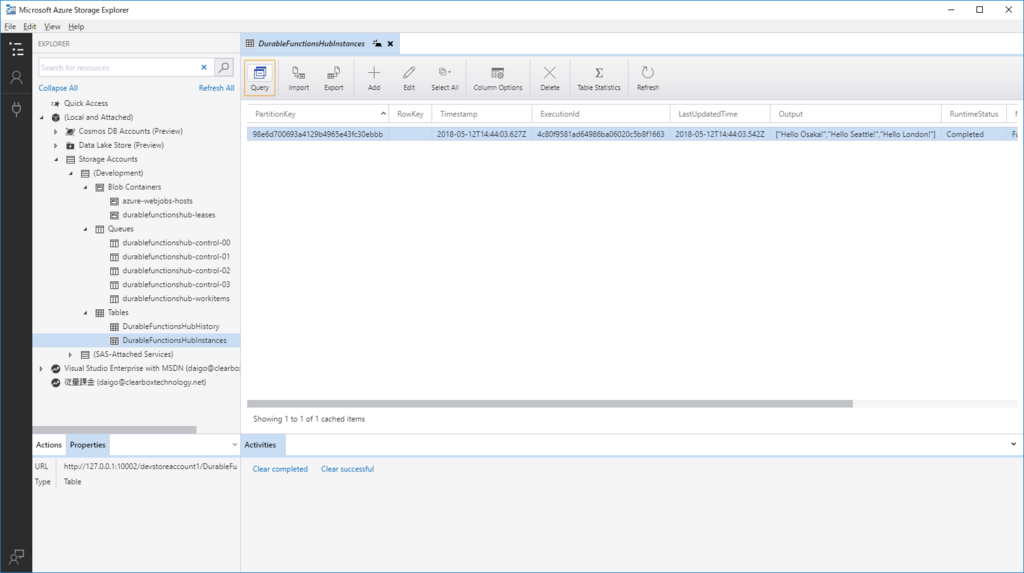This screenshot has height=573, width=1024.
Task: Collapse the Blob Containers node
Action: (86, 188)
